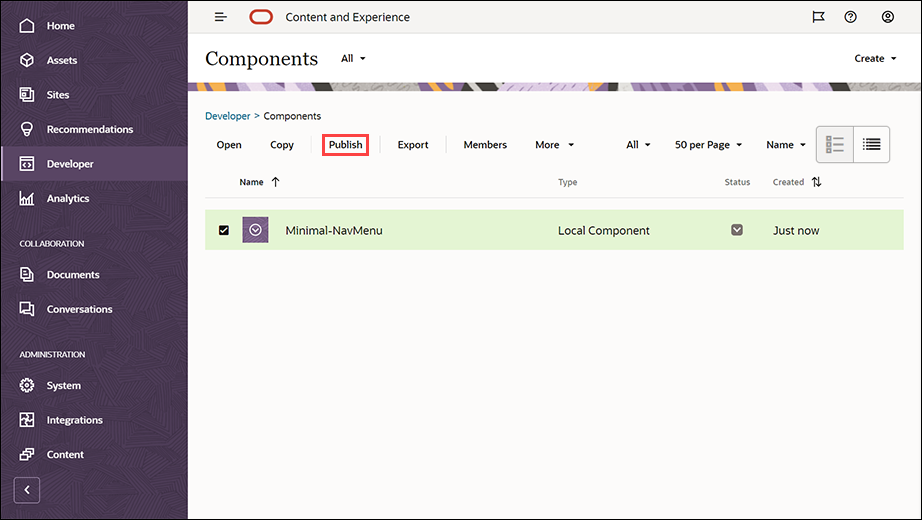This screenshot has width=922, height=520.
Task: Switch to the detailed list view icon
Action: pos(834,144)
